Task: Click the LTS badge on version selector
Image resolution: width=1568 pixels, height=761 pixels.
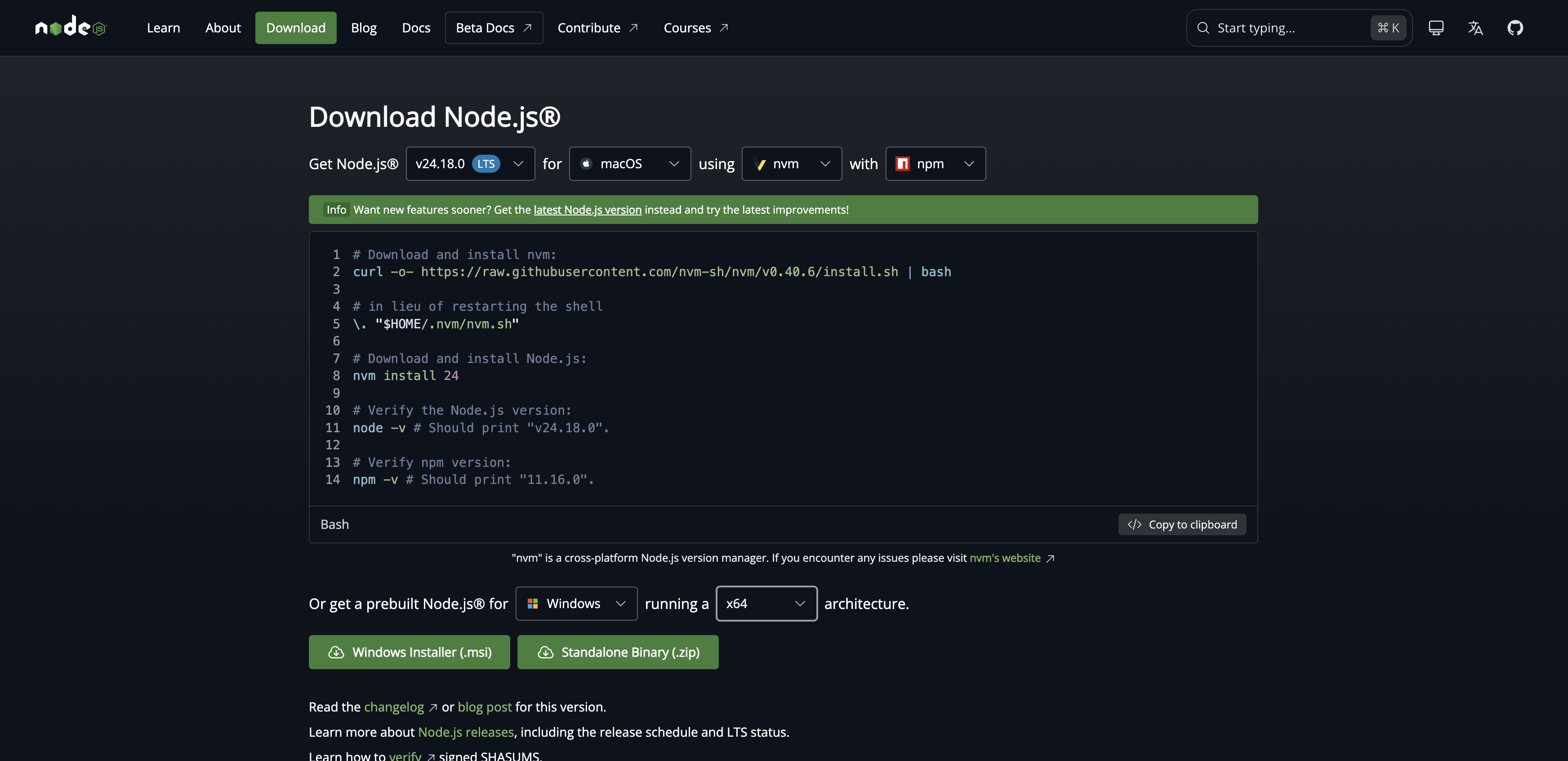Action: (486, 164)
